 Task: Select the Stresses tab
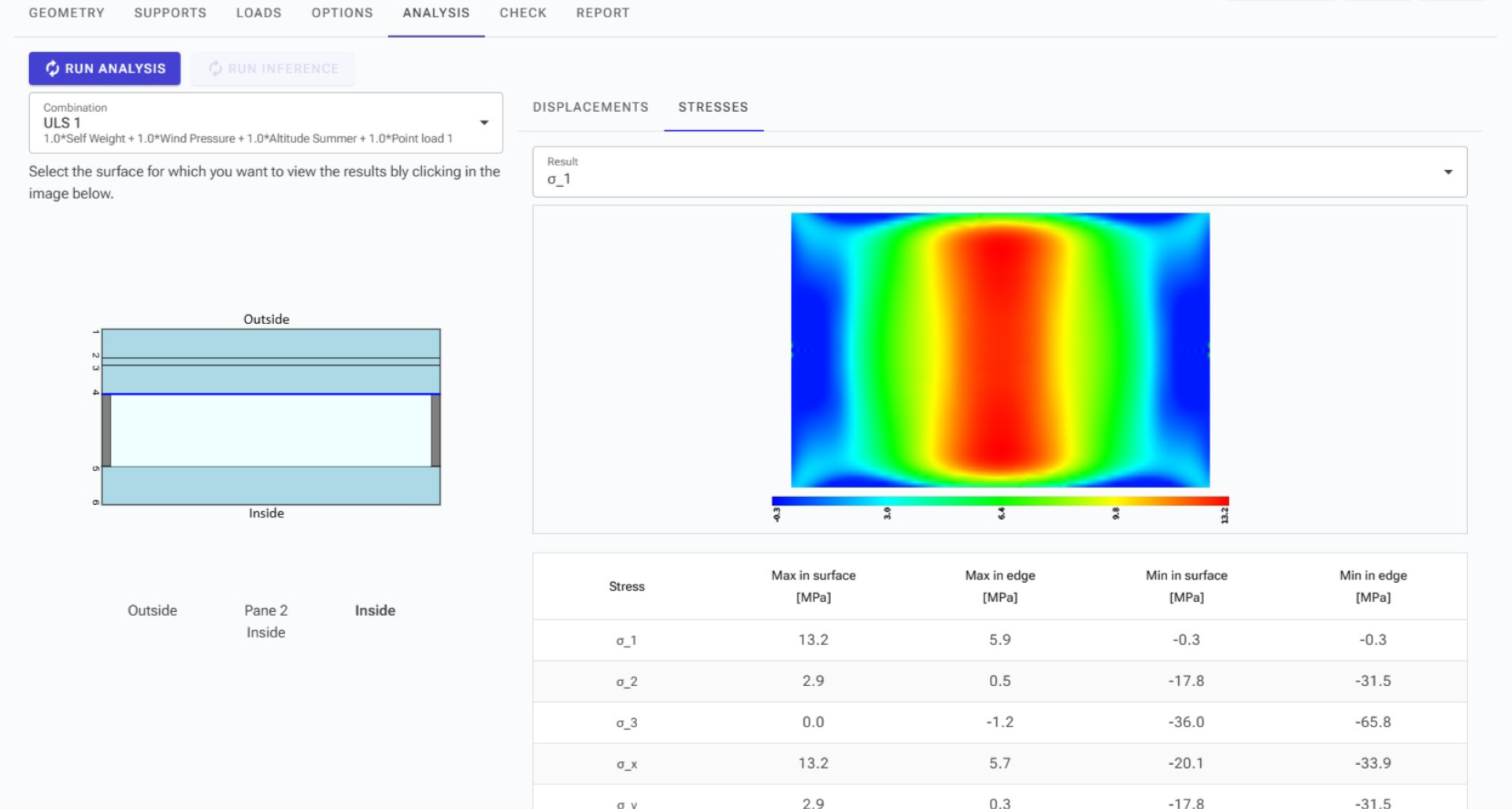coord(713,107)
